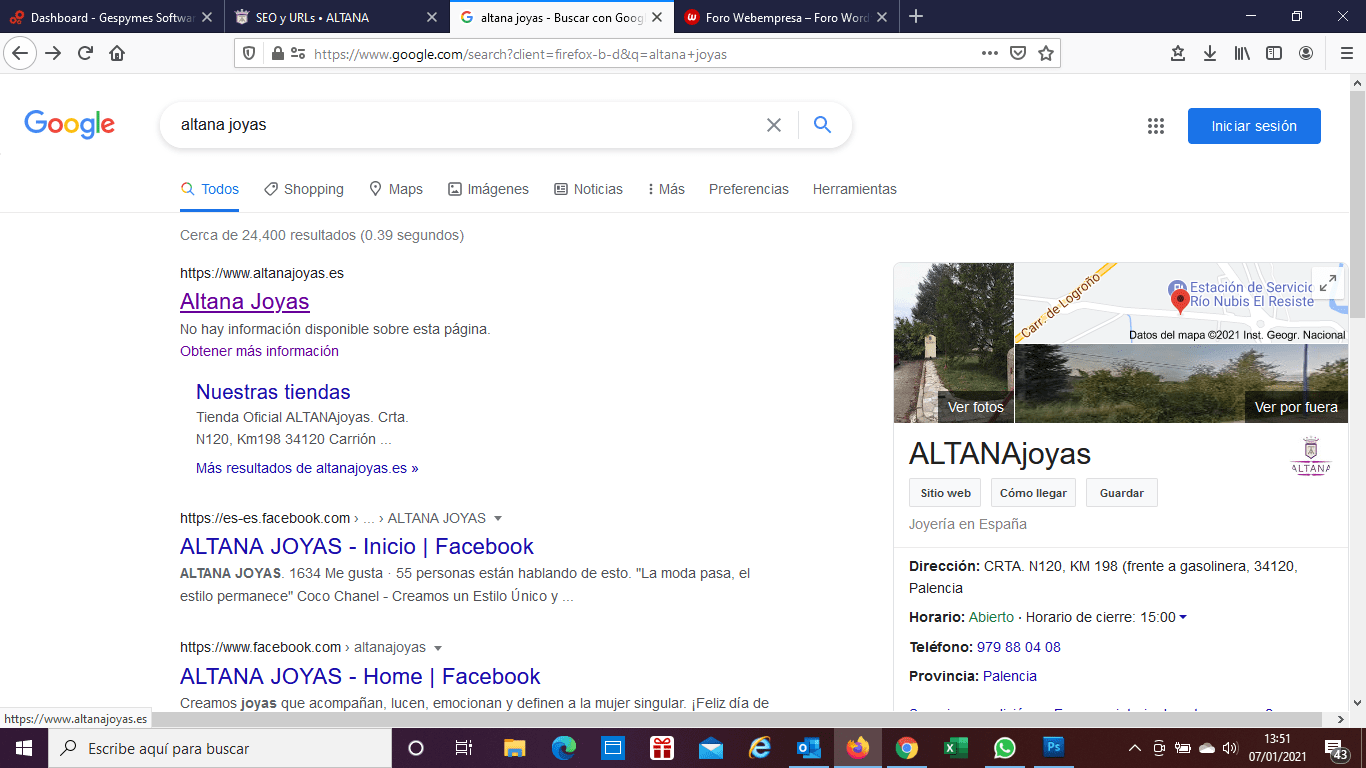Image resolution: width=1366 pixels, height=768 pixels.
Task: Click Más resultados de altanajoyas.es
Action: tap(307, 468)
